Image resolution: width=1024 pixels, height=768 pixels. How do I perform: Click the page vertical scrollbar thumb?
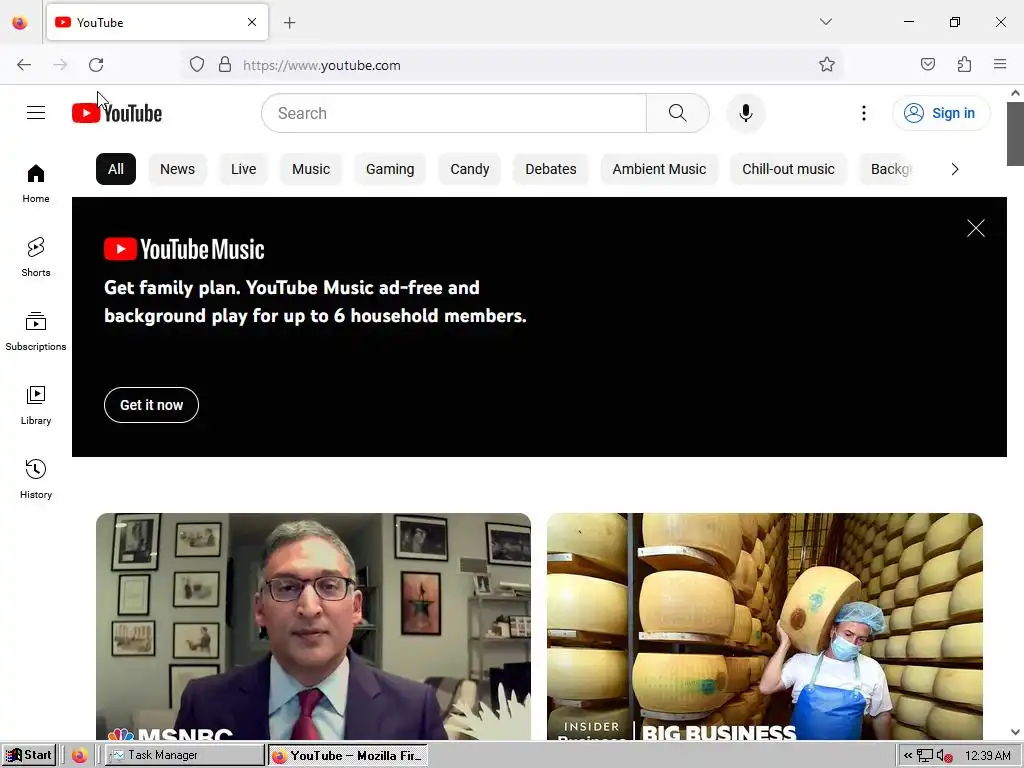tap(1015, 134)
